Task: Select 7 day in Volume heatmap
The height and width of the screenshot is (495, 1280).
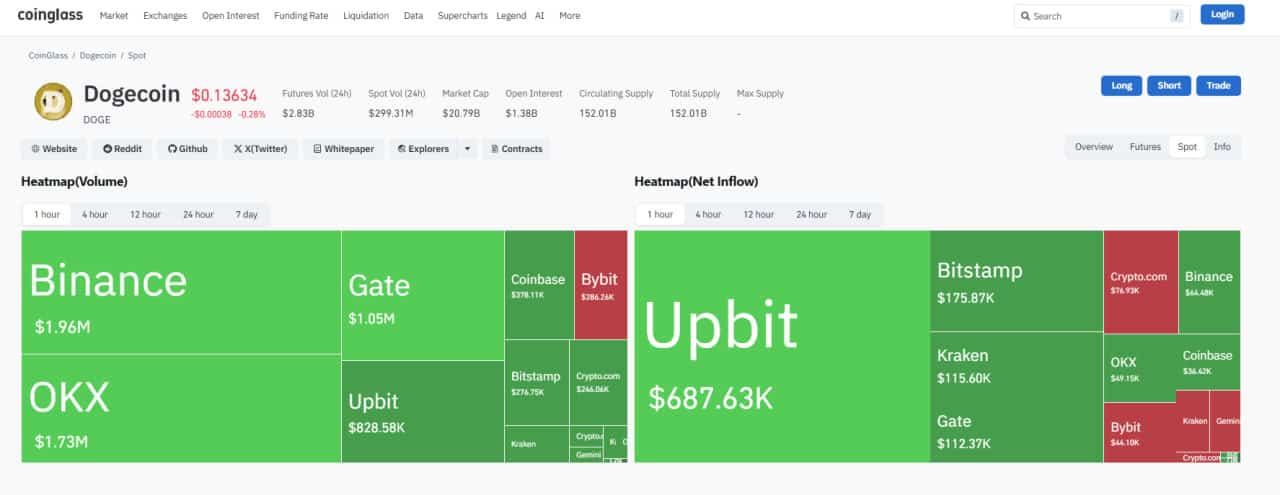Action: (x=246, y=215)
